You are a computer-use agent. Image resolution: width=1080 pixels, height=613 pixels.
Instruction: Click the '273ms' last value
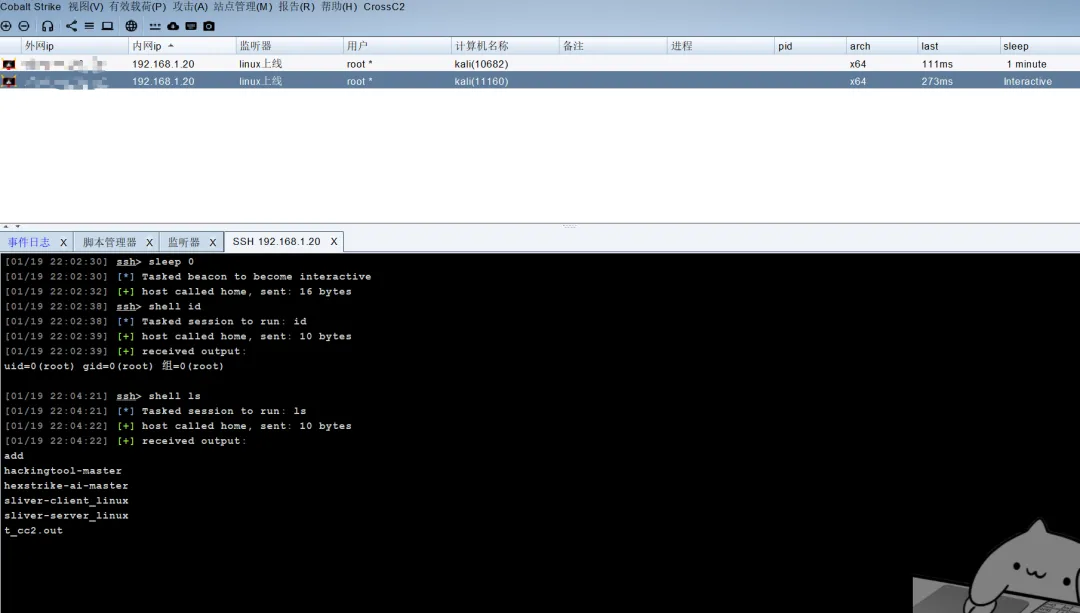click(937, 81)
